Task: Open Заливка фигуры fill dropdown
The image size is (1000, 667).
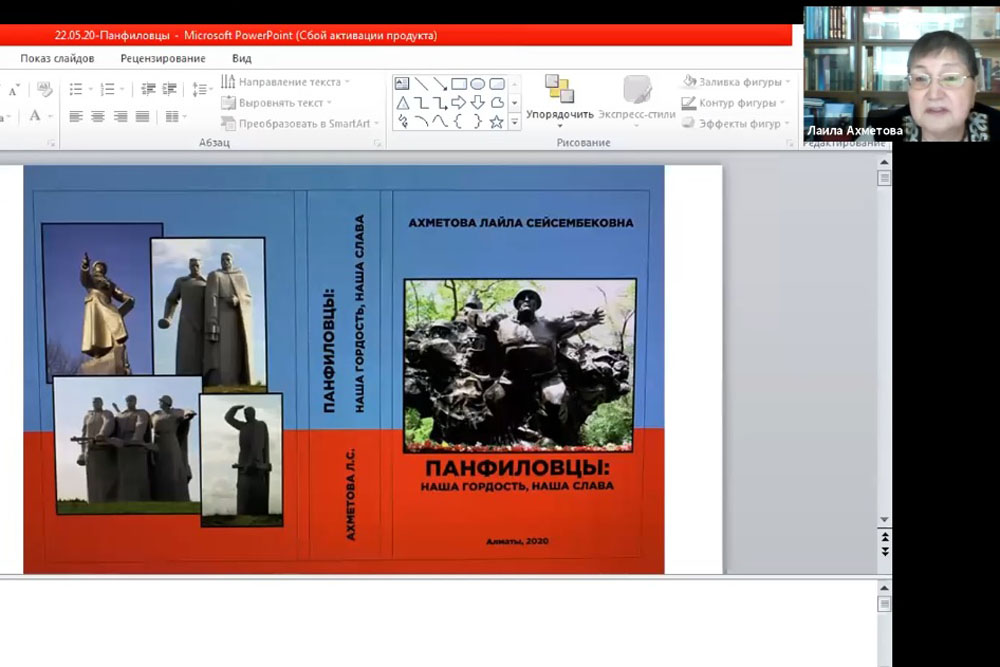Action: click(x=737, y=82)
